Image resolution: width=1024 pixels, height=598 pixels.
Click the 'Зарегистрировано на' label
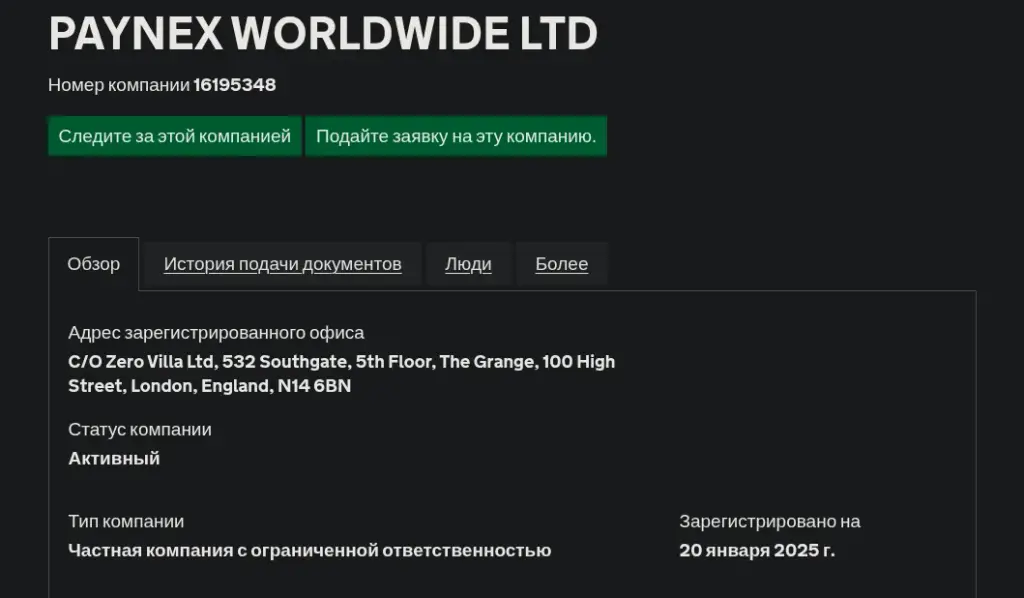pos(770,522)
